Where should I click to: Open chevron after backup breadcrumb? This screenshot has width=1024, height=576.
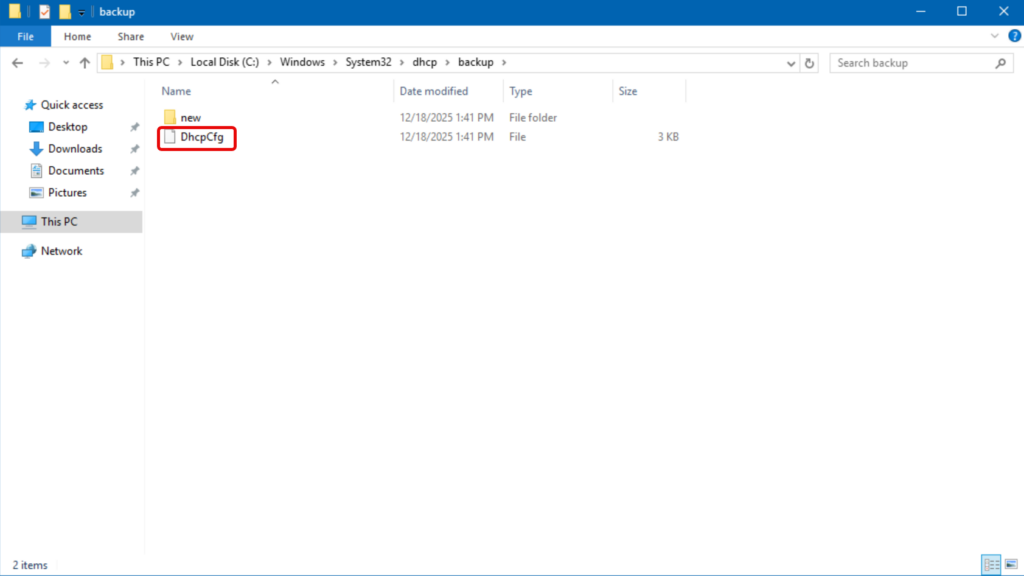(504, 63)
